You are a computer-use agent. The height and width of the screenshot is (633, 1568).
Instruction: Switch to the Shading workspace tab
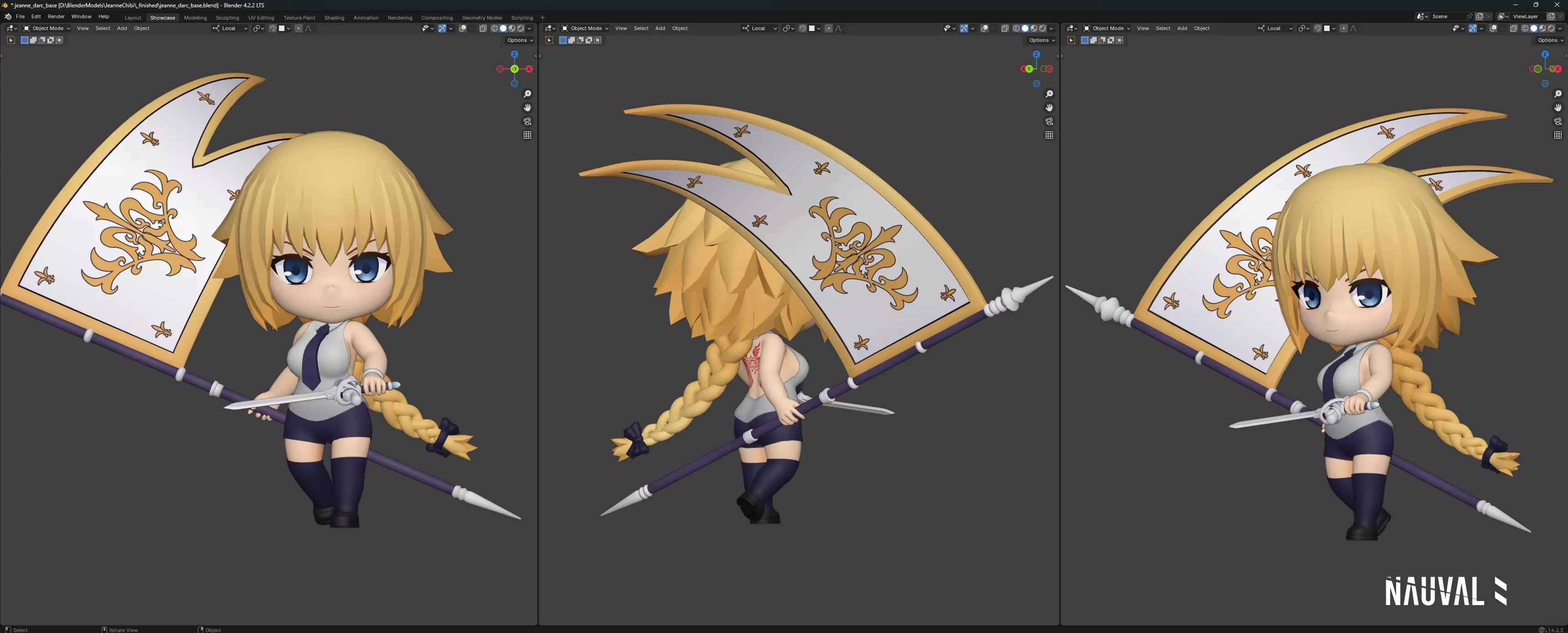click(334, 18)
